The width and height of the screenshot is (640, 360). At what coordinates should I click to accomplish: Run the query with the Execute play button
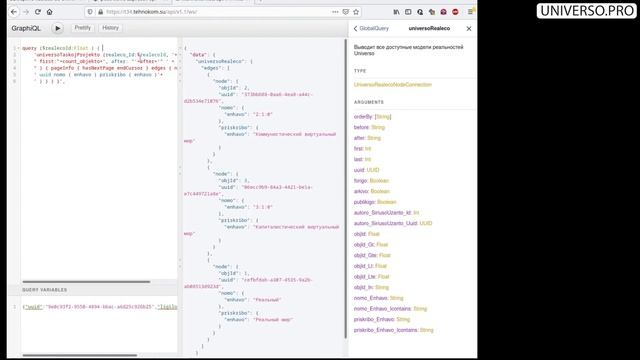[x=58, y=28]
